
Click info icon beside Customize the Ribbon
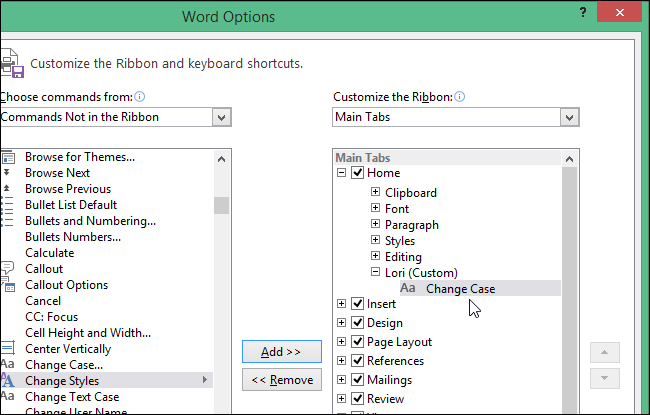click(x=459, y=97)
